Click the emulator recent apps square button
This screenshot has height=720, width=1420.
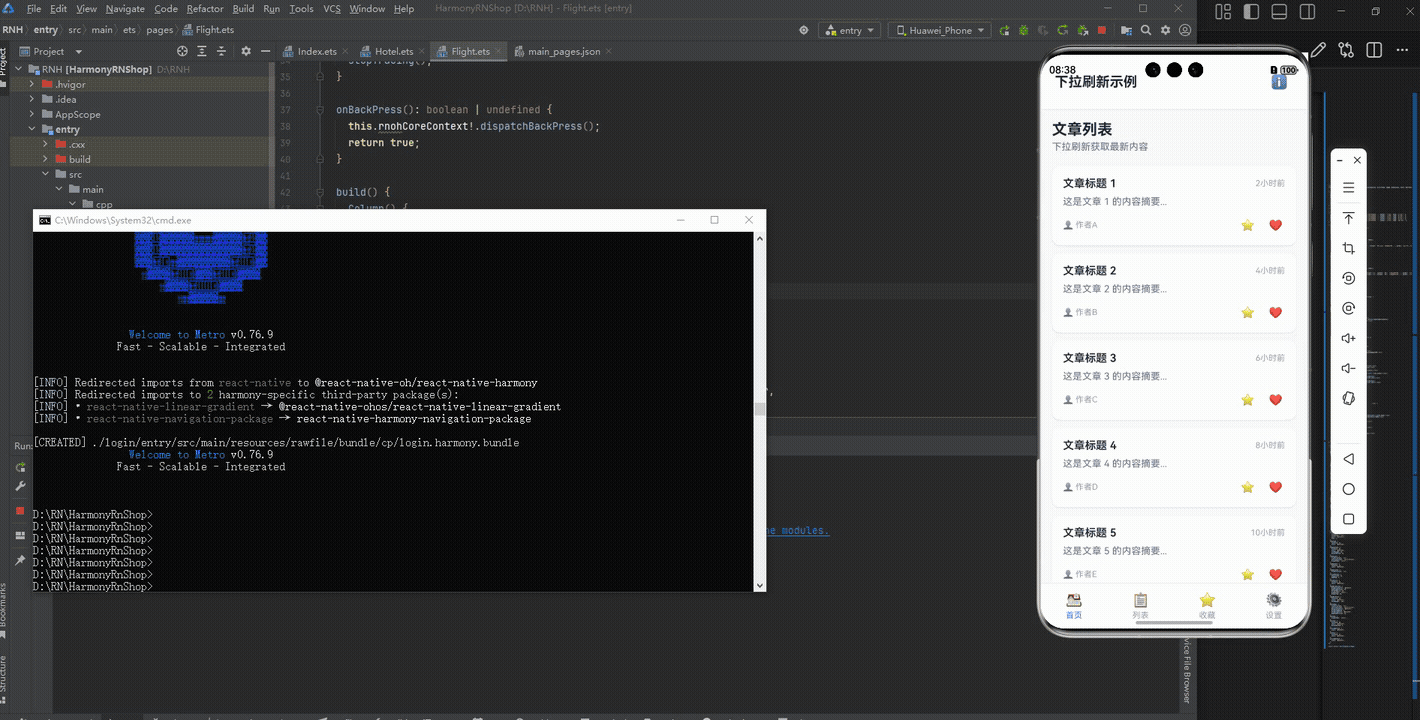[1348, 519]
